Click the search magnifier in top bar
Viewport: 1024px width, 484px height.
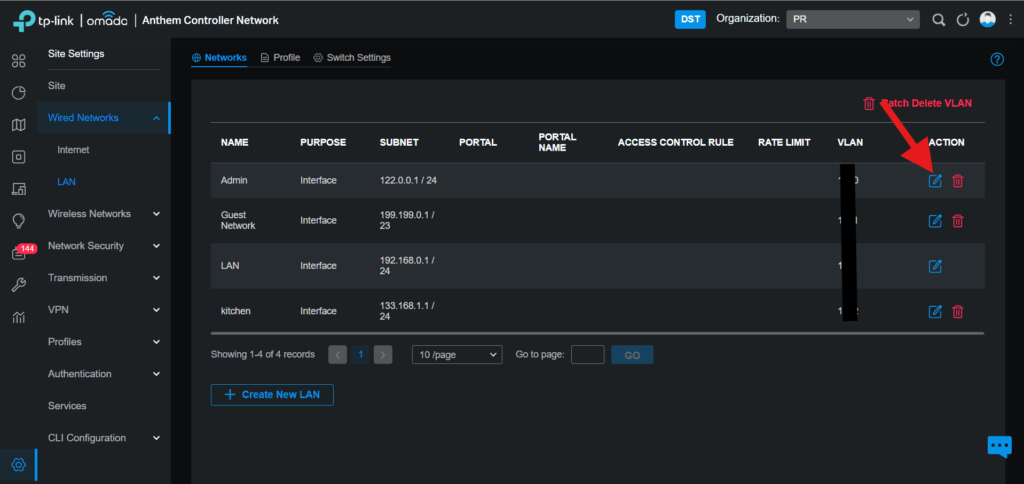click(938, 20)
